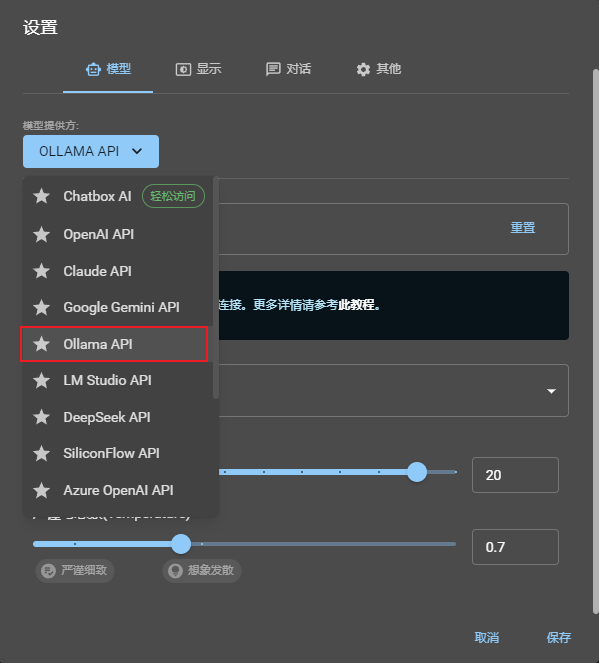Click the provider list scrollbar
The width and height of the screenshot is (599, 663).
pos(216,288)
